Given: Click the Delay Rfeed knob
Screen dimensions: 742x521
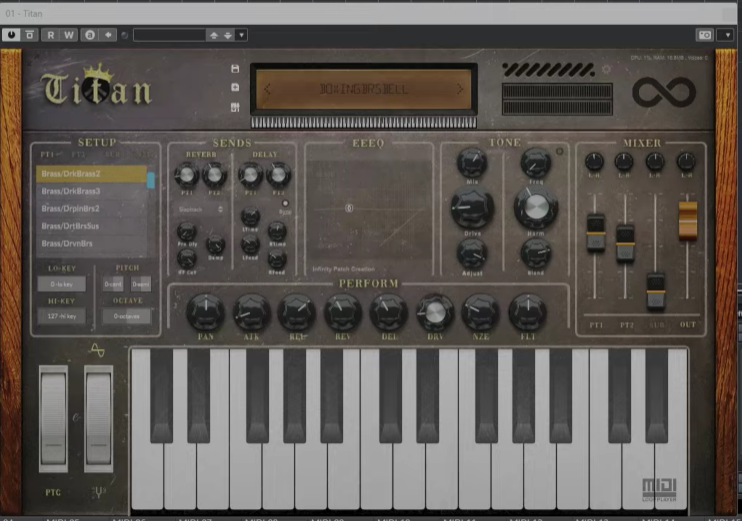Looking at the screenshot, I should coord(277,259).
